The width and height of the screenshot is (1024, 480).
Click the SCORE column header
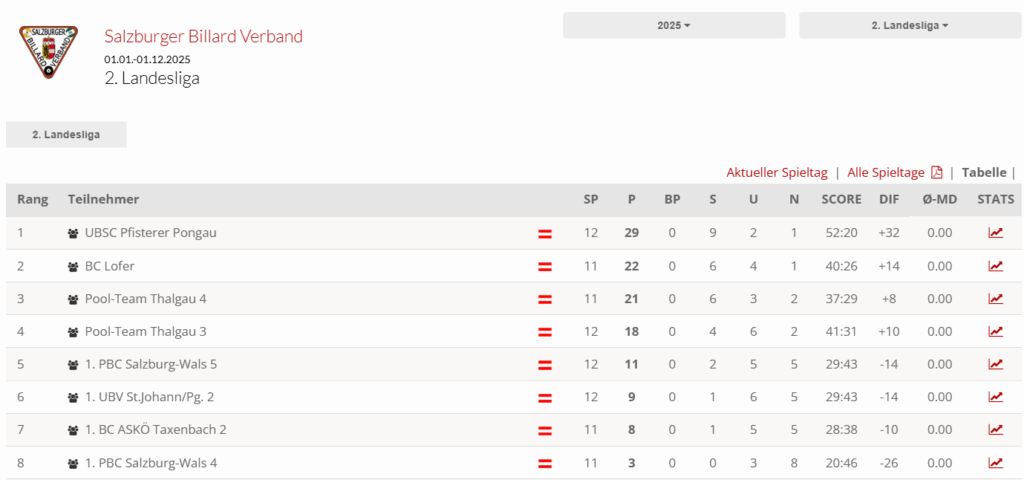841,199
